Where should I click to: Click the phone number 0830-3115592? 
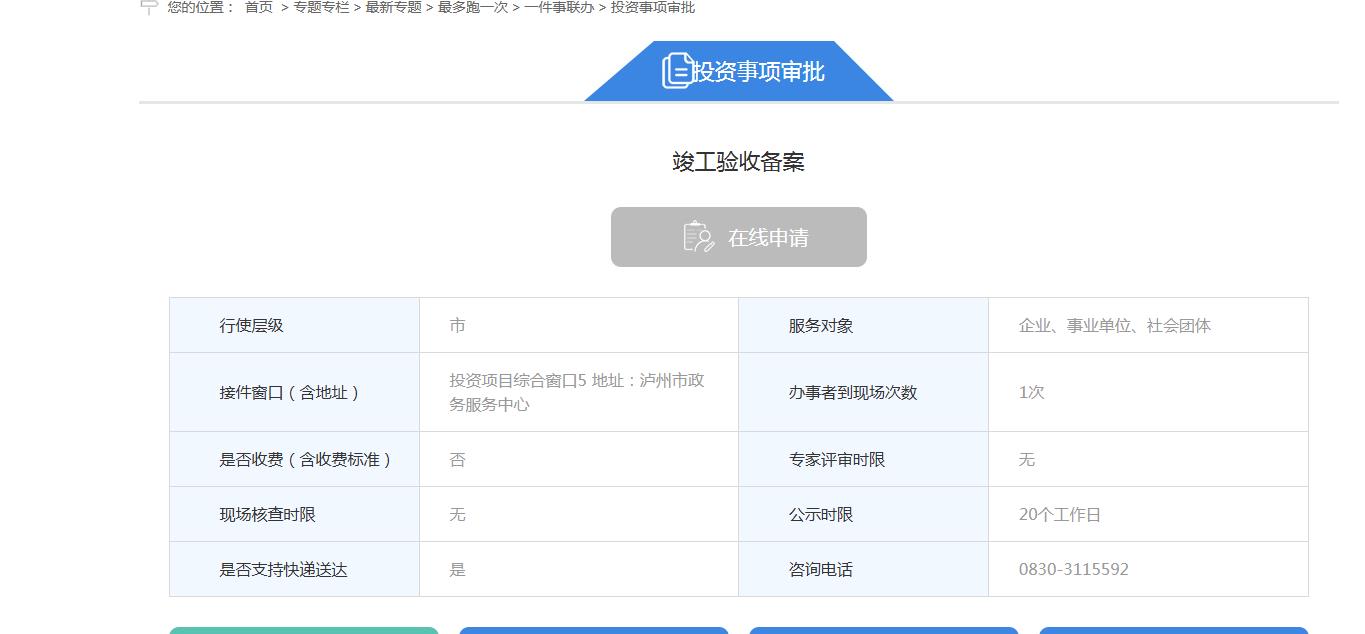(x=1073, y=569)
